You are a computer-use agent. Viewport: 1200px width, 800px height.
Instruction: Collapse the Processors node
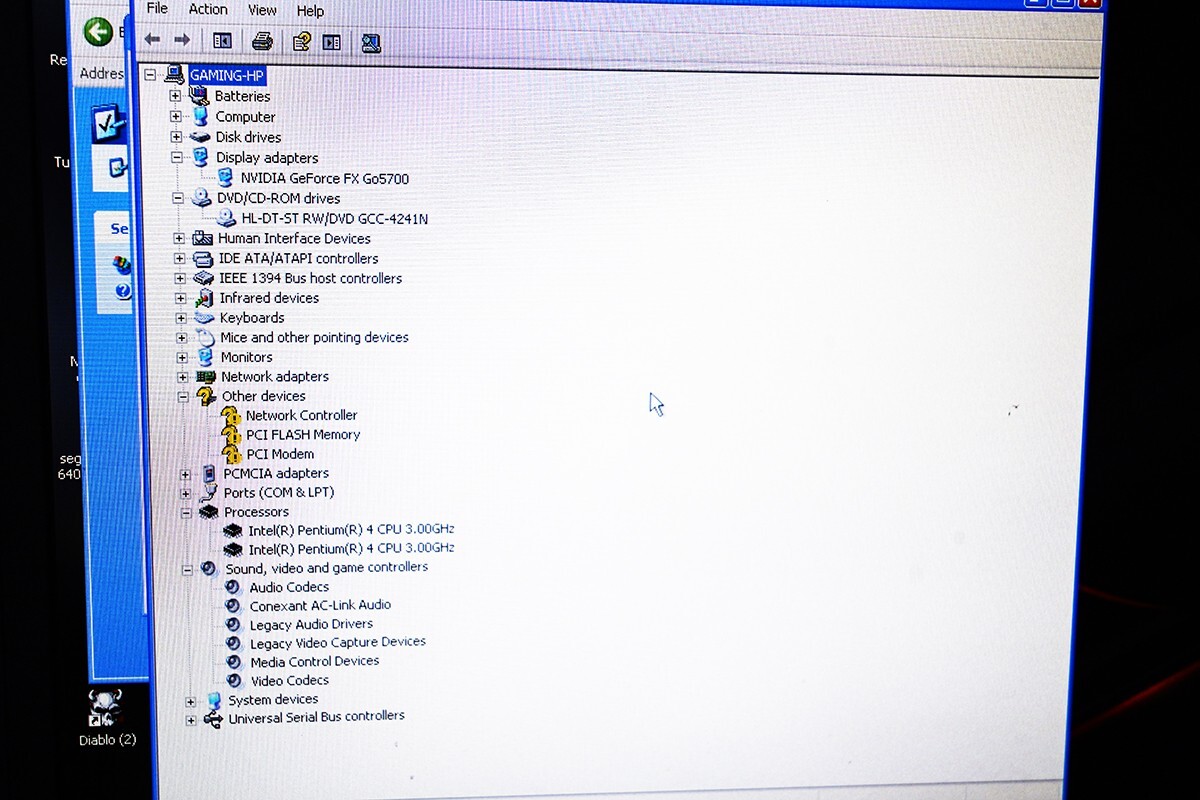(186, 512)
